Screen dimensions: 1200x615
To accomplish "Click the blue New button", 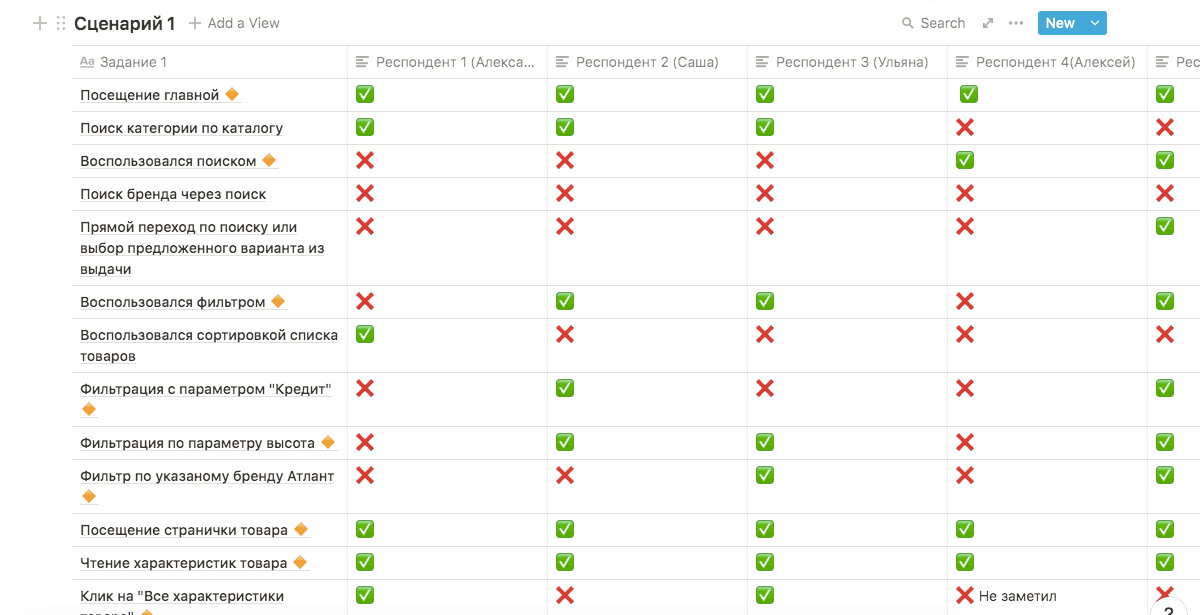I will (1060, 23).
